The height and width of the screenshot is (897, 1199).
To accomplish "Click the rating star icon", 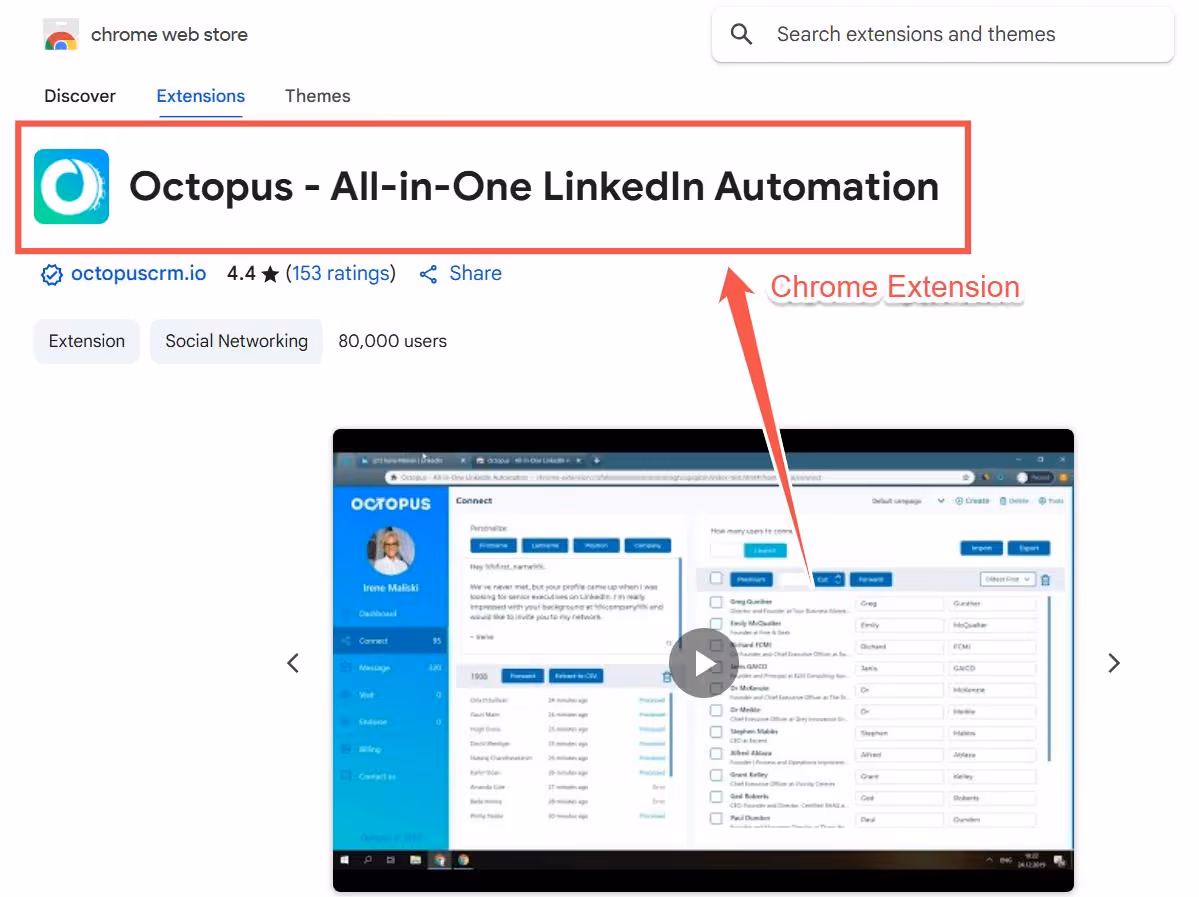I will [270, 274].
